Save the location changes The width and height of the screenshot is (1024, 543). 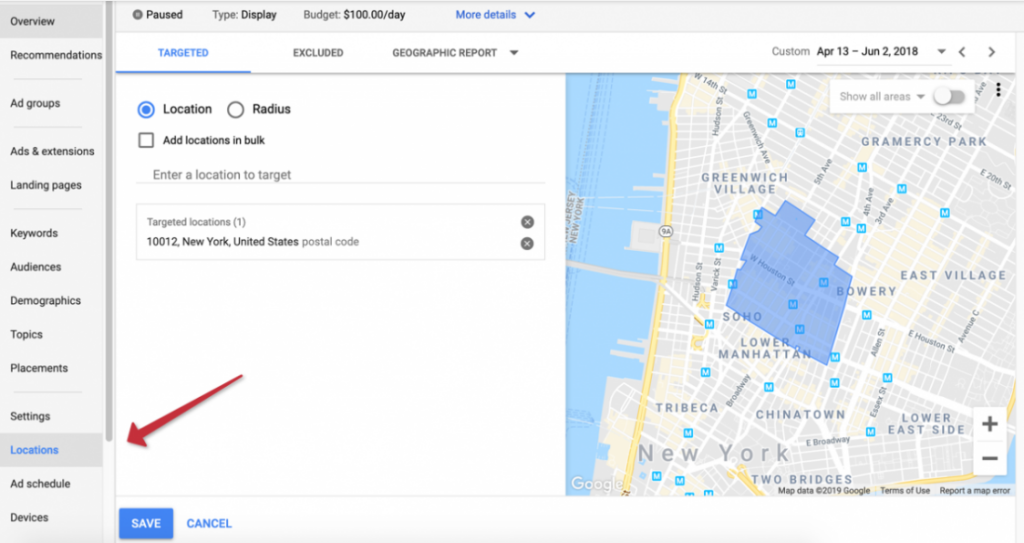pos(146,523)
